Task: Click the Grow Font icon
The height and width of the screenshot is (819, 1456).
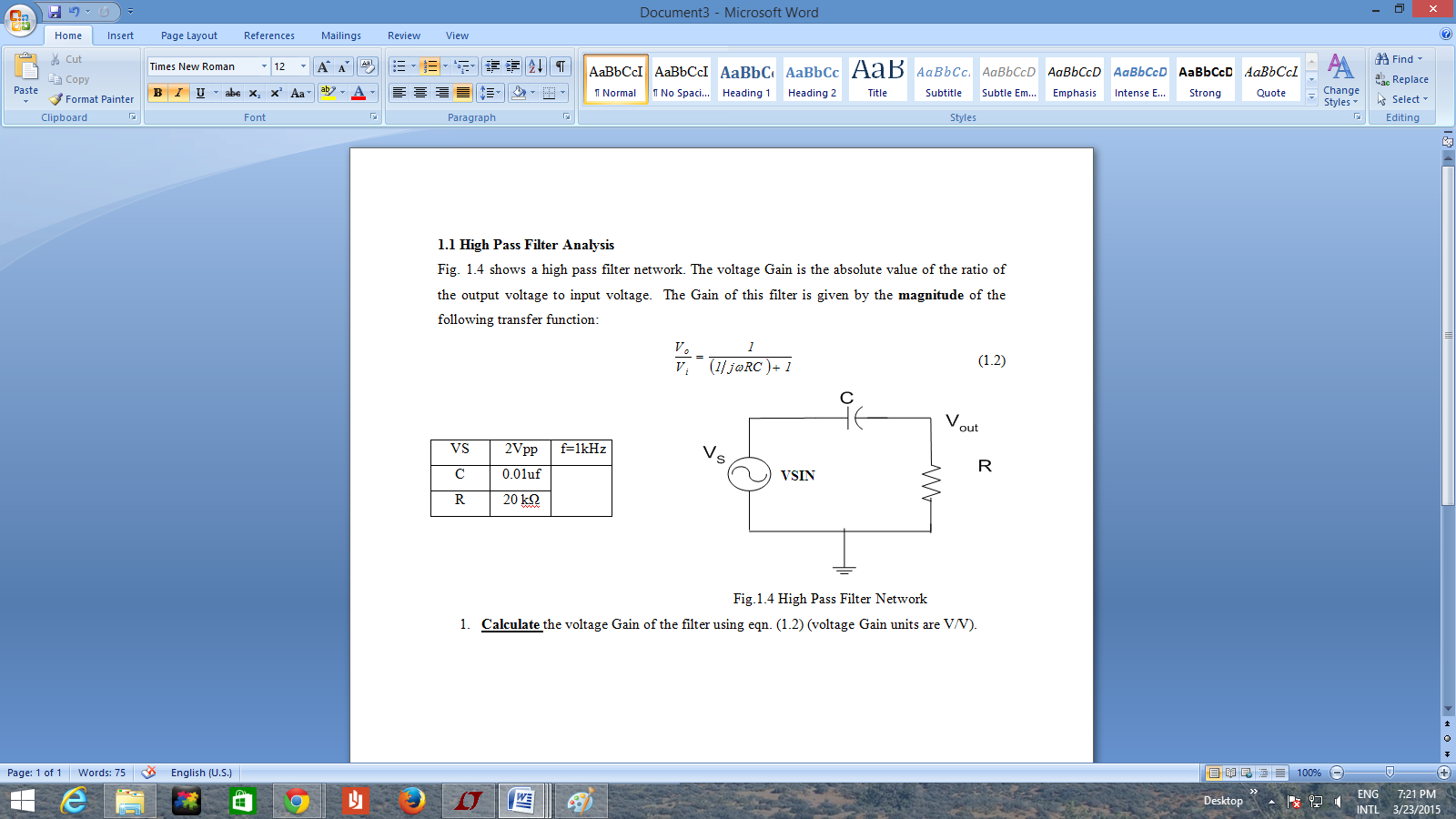Action: (x=323, y=66)
